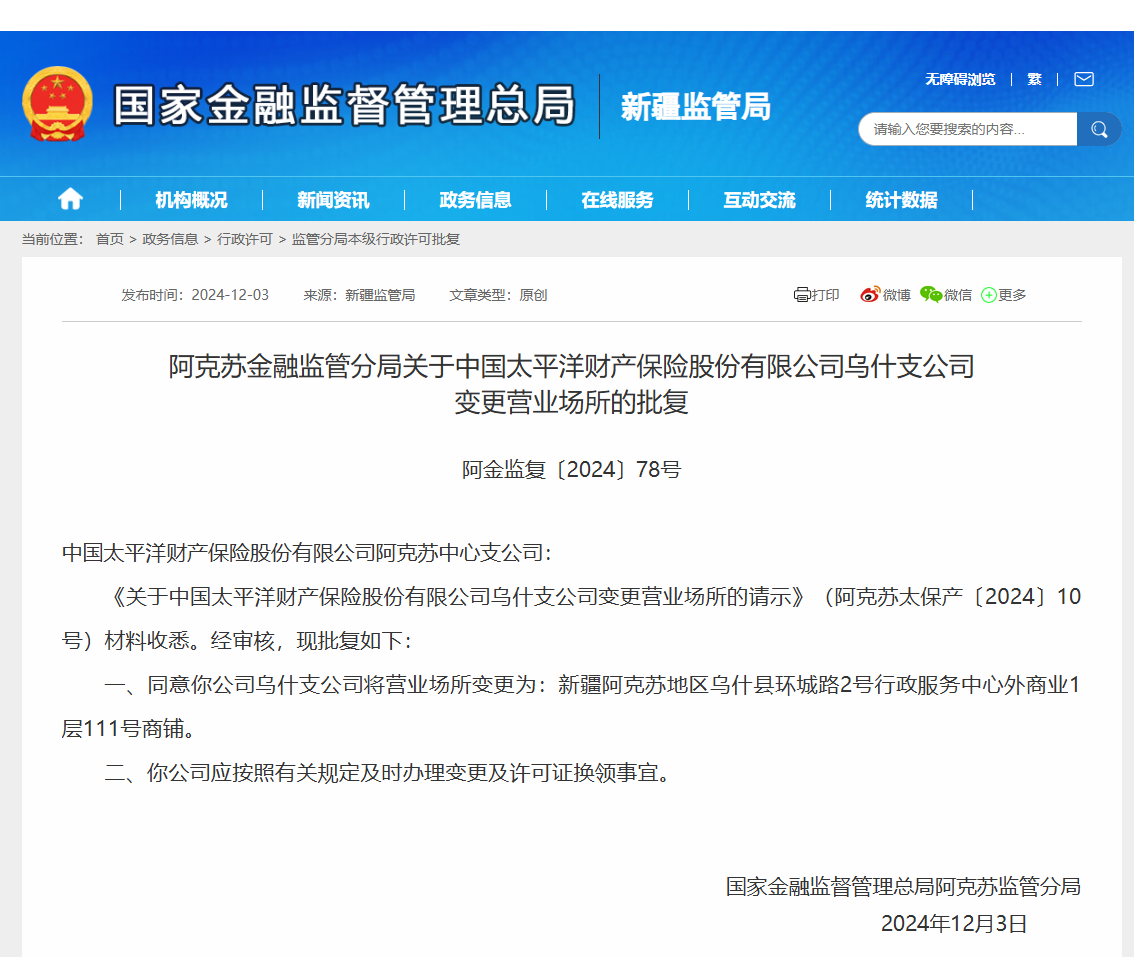Open the 互动交流 menu

pyautogui.click(x=759, y=200)
